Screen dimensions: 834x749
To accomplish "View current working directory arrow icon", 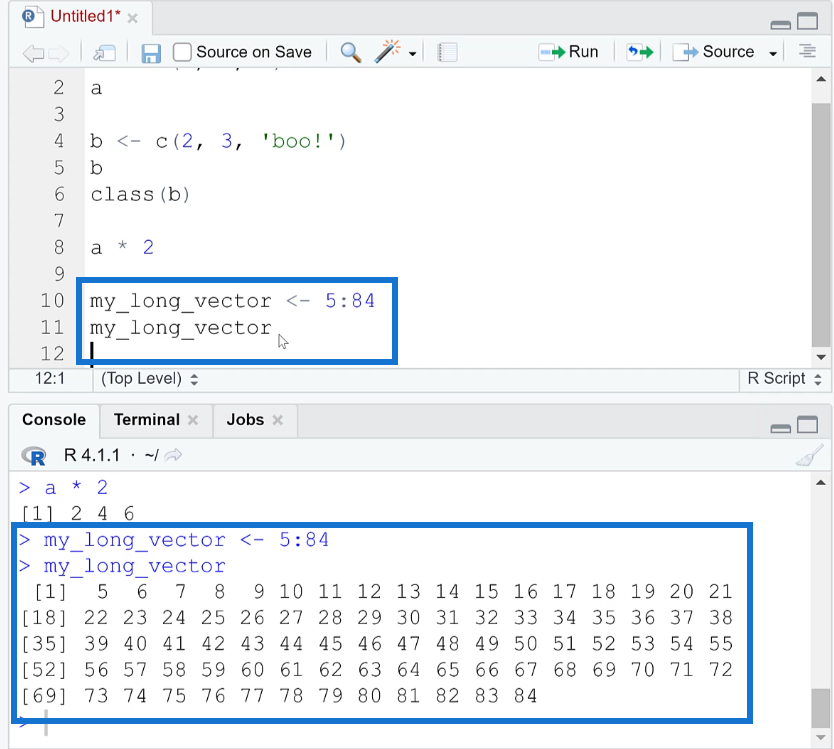I will pyautogui.click(x=173, y=455).
